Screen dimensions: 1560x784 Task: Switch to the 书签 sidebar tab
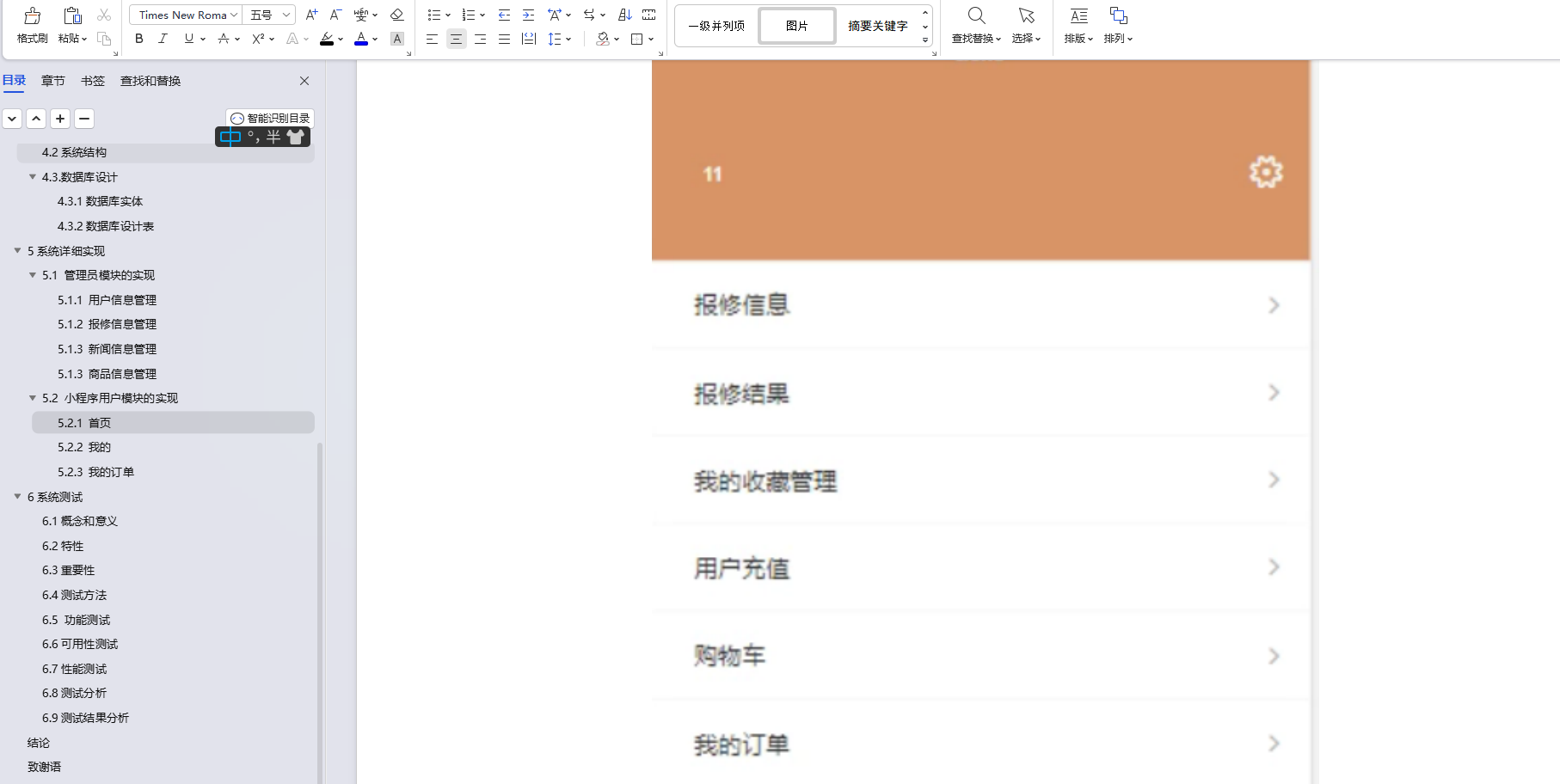(x=92, y=81)
